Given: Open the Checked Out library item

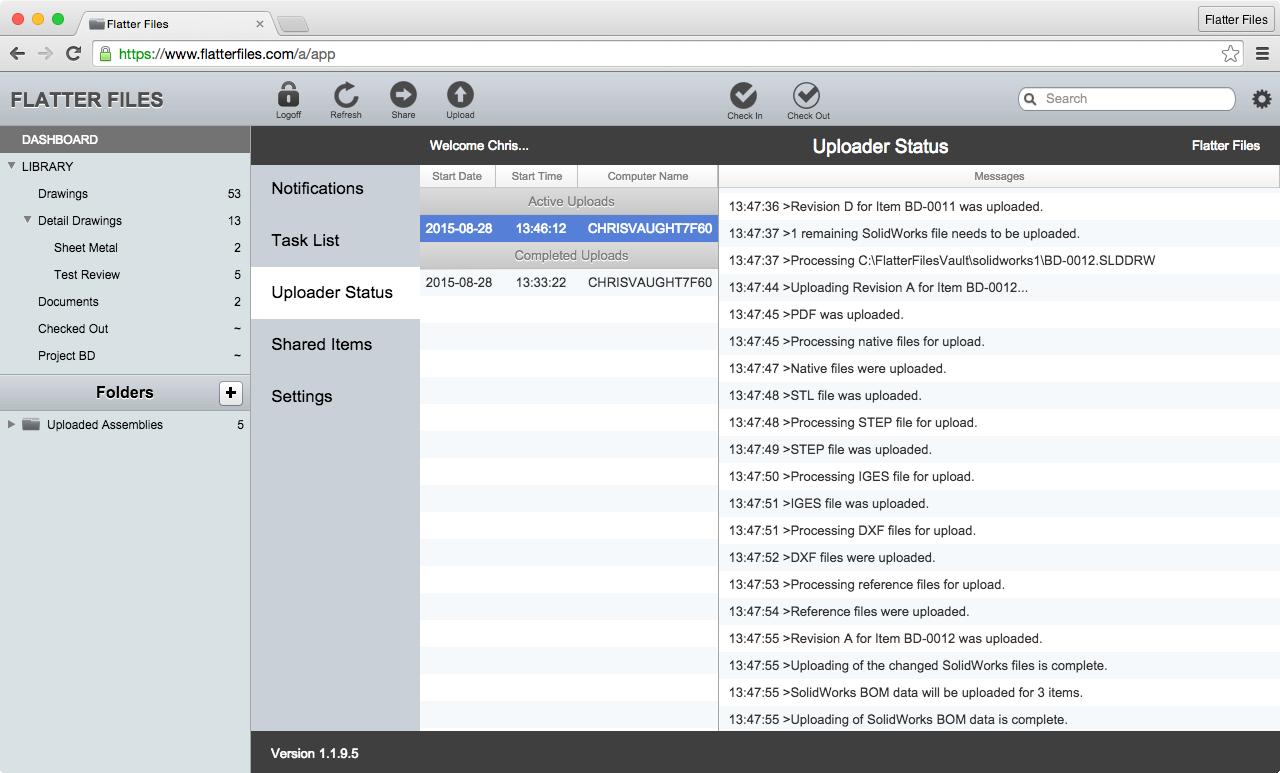Looking at the screenshot, I should 125,328.
